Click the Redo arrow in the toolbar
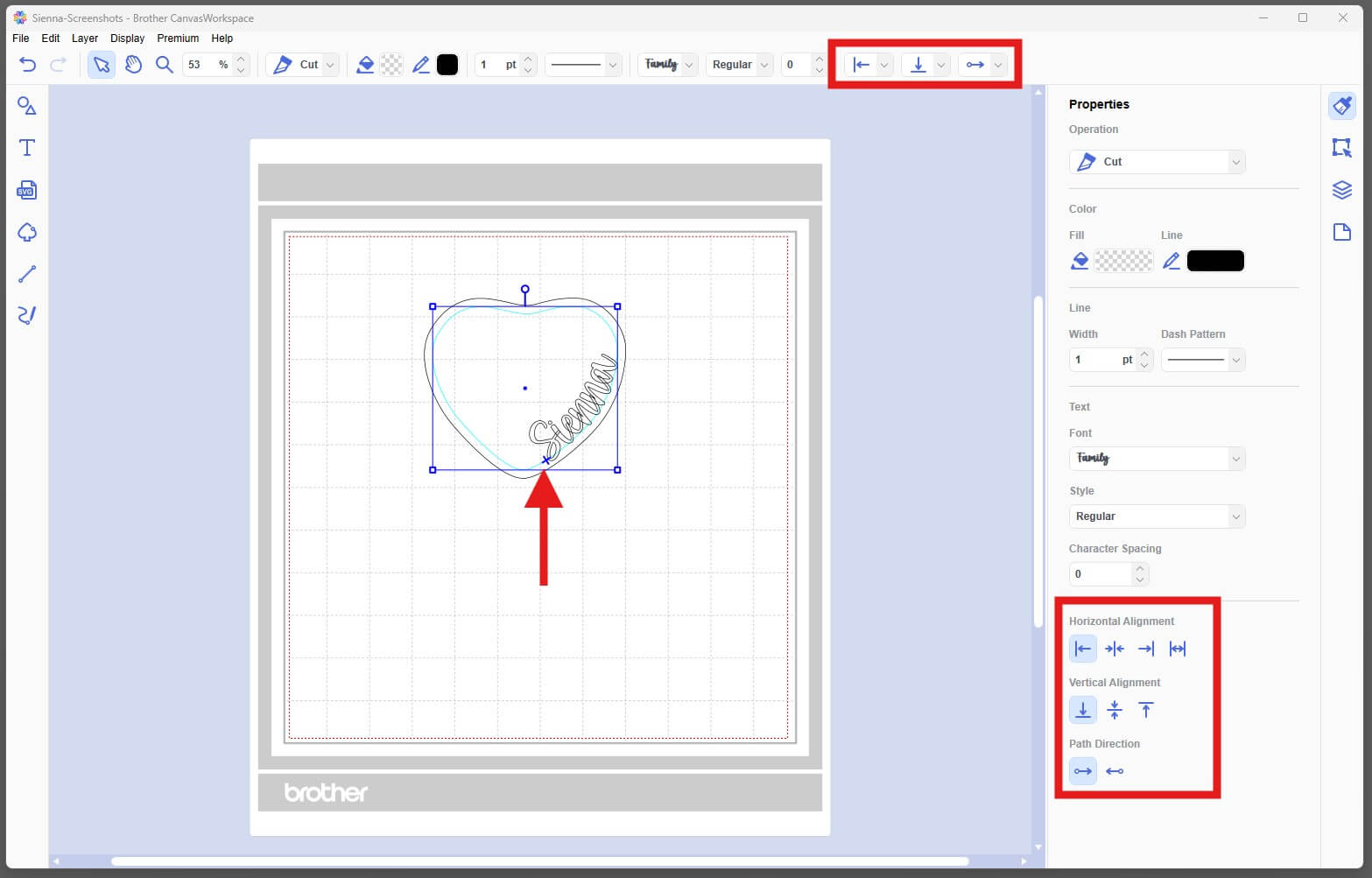Image resolution: width=1372 pixels, height=878 pixels. pyautogui.click(x=59, y=64)
